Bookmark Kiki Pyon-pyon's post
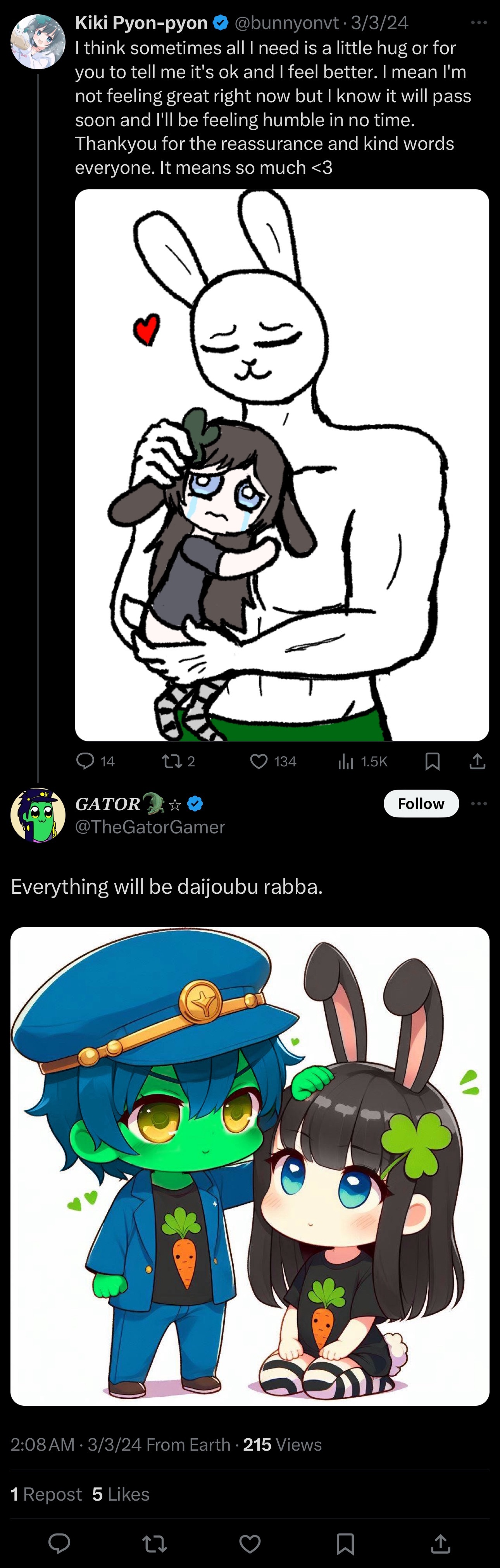The image size is (500, 1568). click(433, 761)
